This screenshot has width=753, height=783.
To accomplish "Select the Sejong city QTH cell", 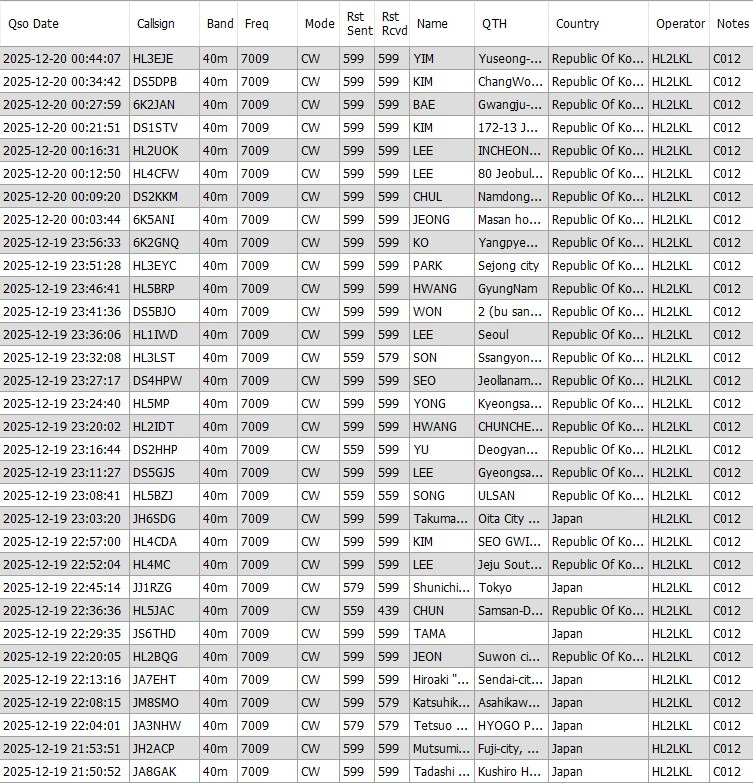I will tap(508, 266).
